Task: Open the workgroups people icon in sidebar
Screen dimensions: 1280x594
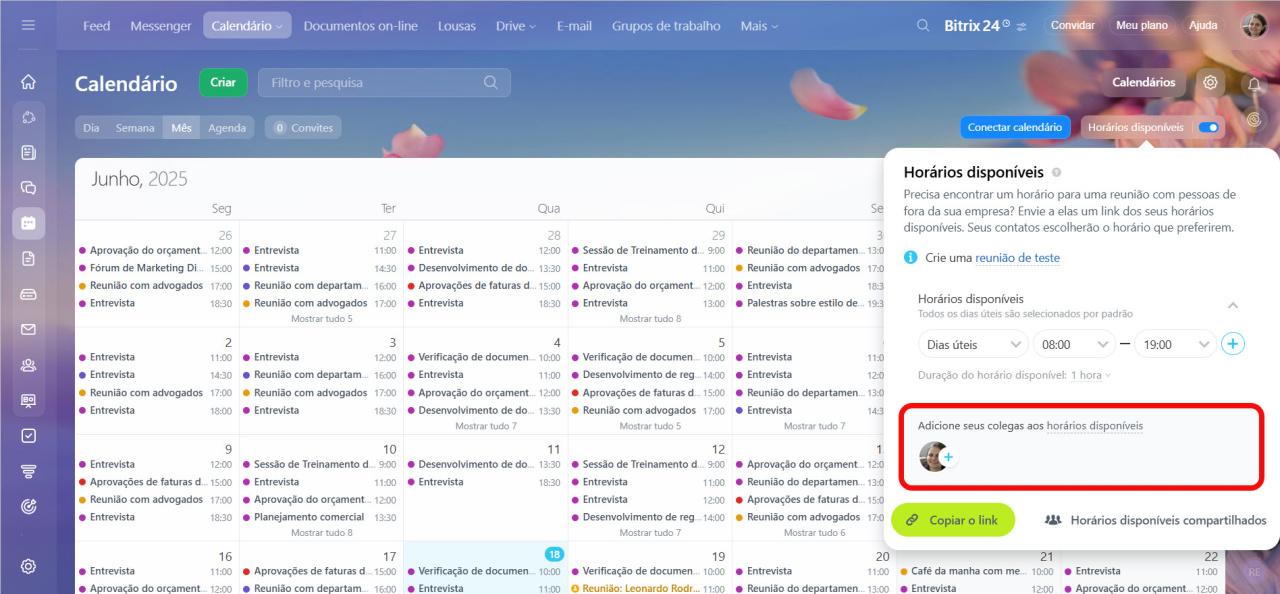Action: 28,365
